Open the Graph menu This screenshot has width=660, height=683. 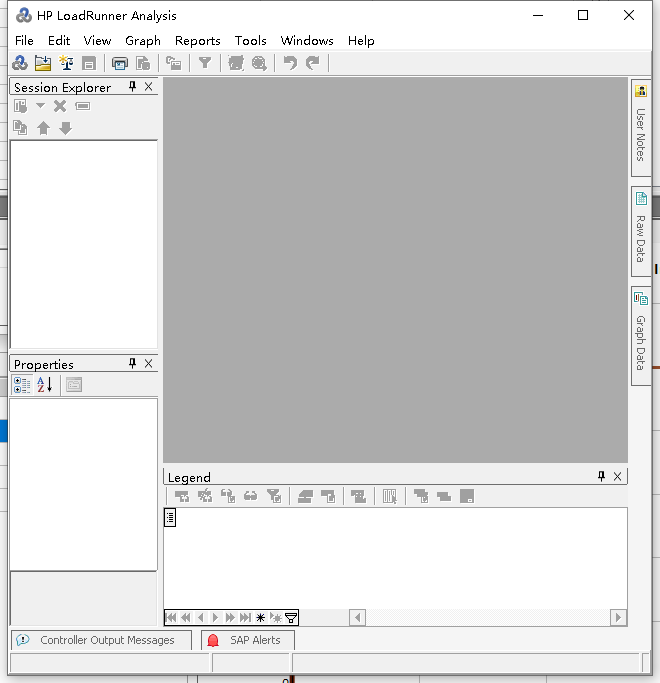click(x=143, y=41)
